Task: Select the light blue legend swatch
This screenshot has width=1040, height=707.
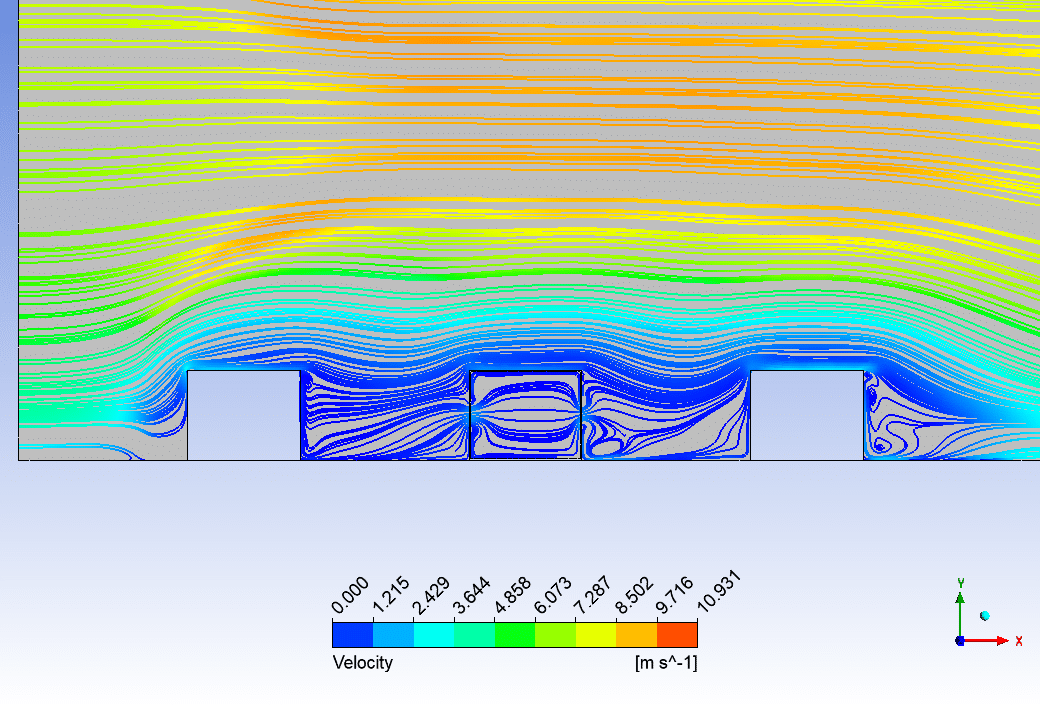Action: [393, 635]
